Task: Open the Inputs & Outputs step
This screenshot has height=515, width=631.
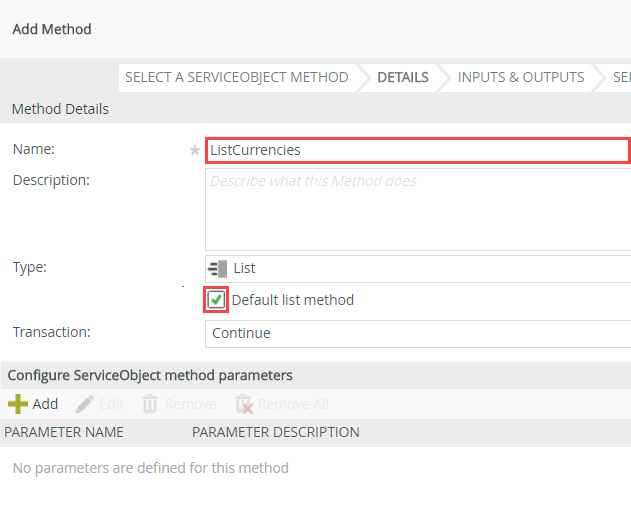Action: [520, 77]
